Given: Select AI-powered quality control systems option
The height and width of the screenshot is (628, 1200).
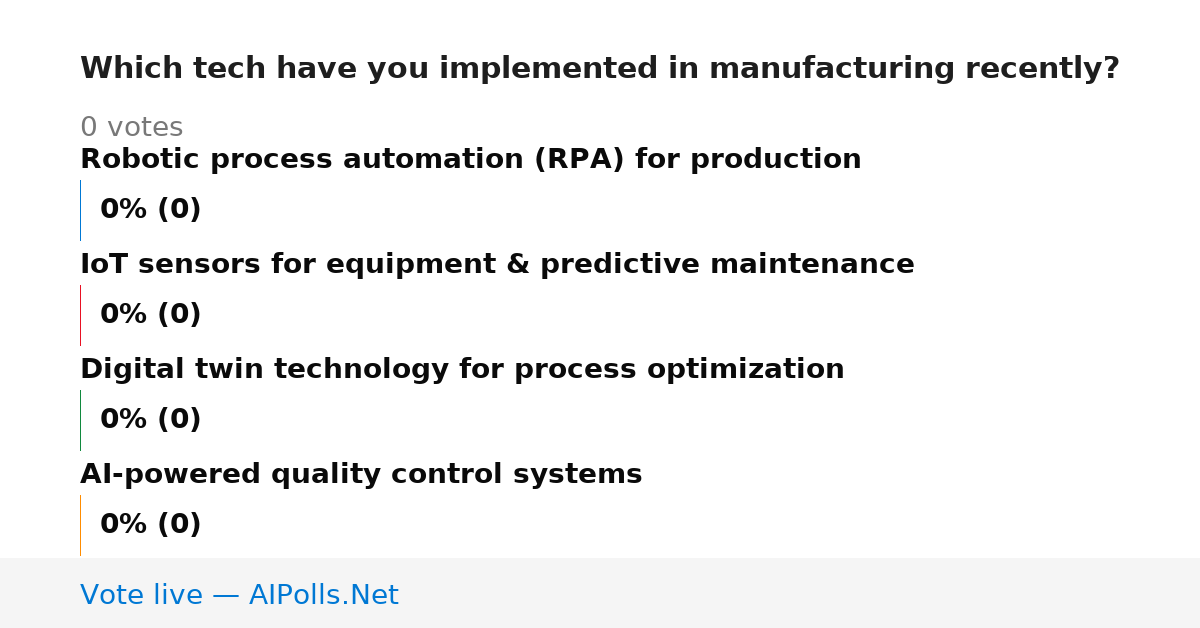Looking at the screenshot, I should point(361,475).
